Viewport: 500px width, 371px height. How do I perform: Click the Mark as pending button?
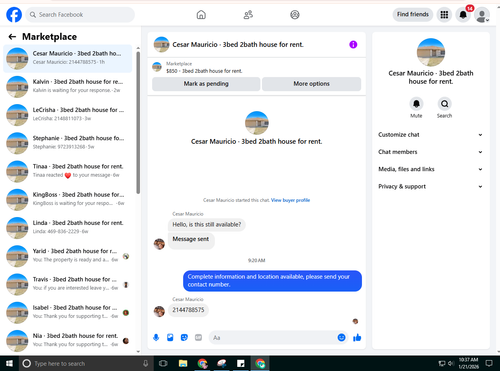point(206,84)
